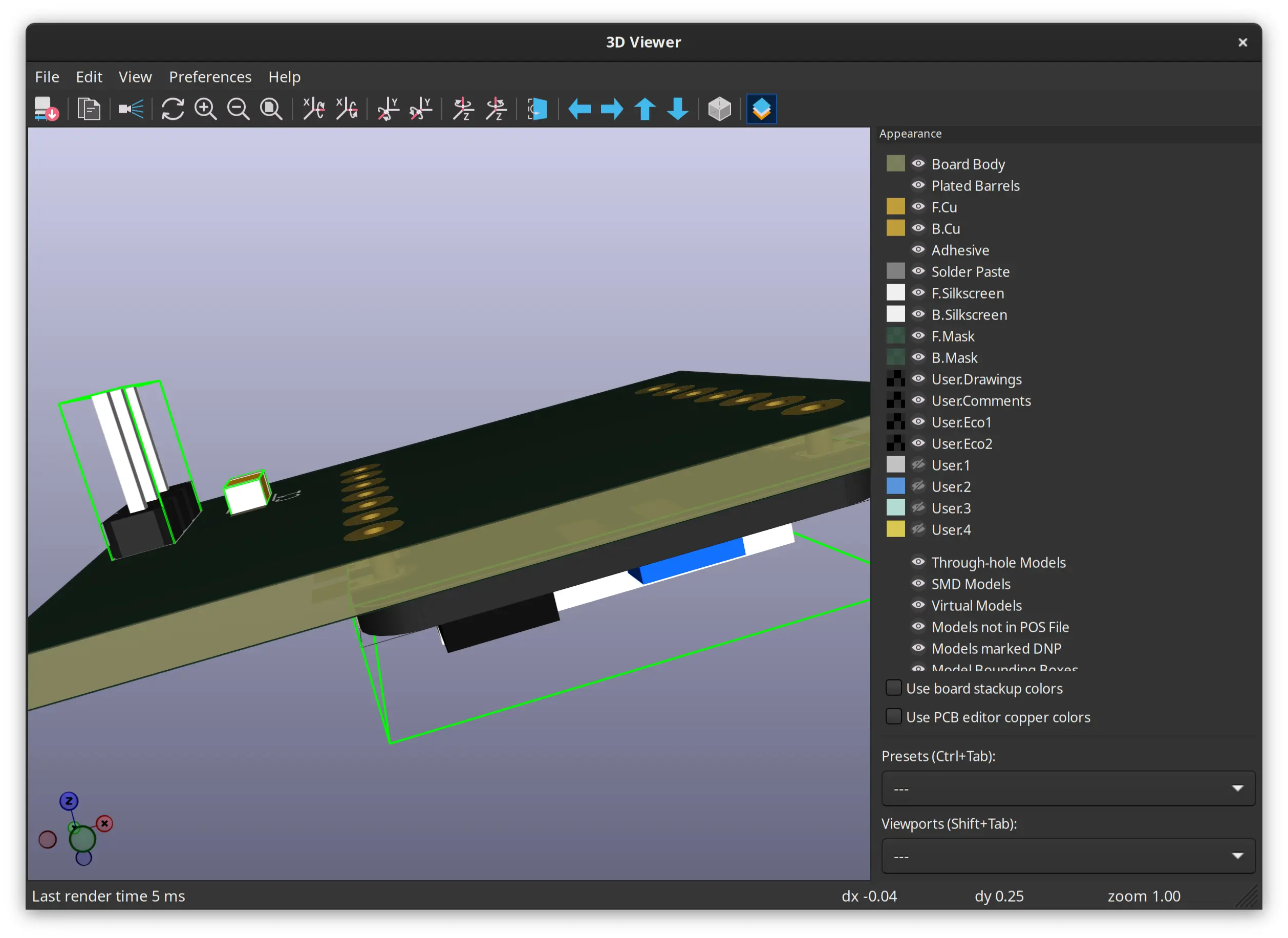This screenshot has width=1288, height=938.
Task: Show the User.2 layer
Action: (918, 486)
